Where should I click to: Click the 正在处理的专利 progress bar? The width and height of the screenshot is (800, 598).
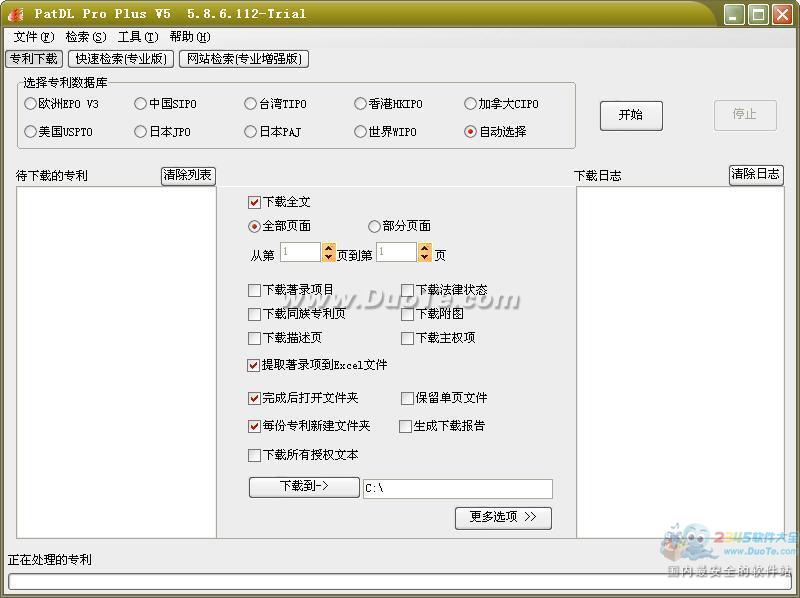[399, 582]
